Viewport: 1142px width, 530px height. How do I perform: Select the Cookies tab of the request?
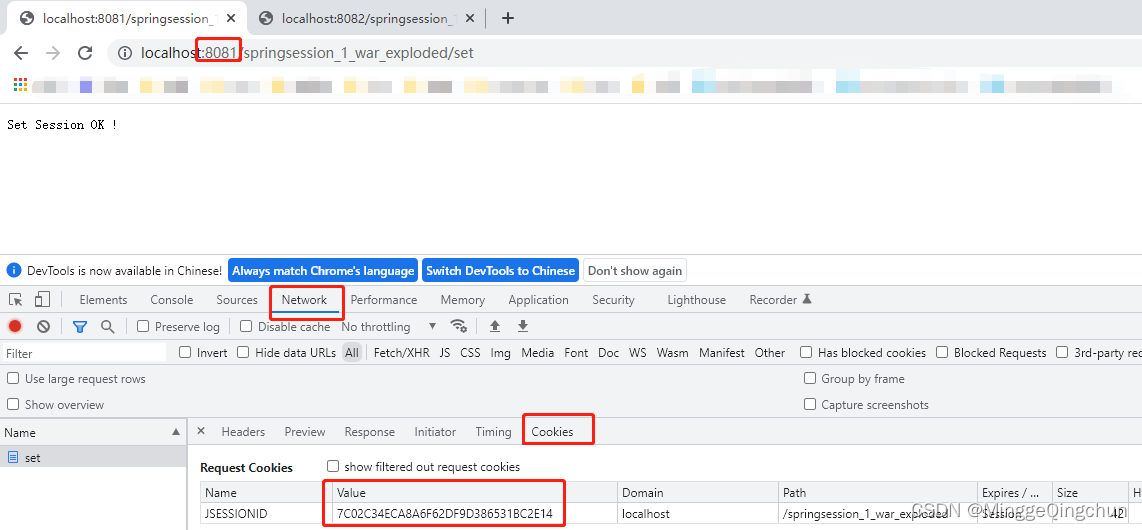[x=552, y=432]
